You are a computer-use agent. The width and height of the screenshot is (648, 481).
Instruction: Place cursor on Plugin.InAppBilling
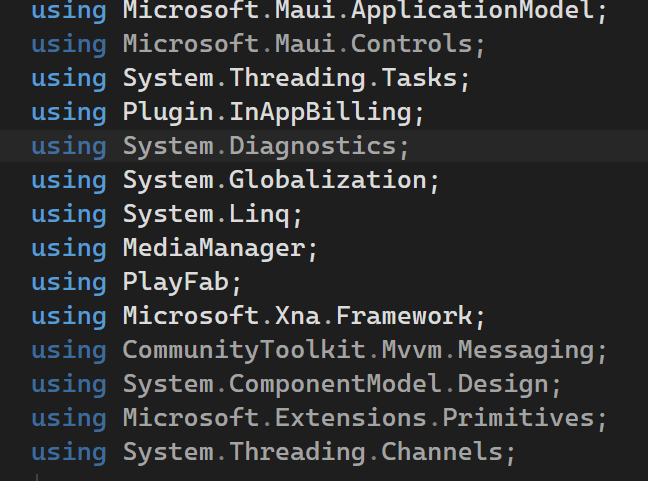[267, 112]
